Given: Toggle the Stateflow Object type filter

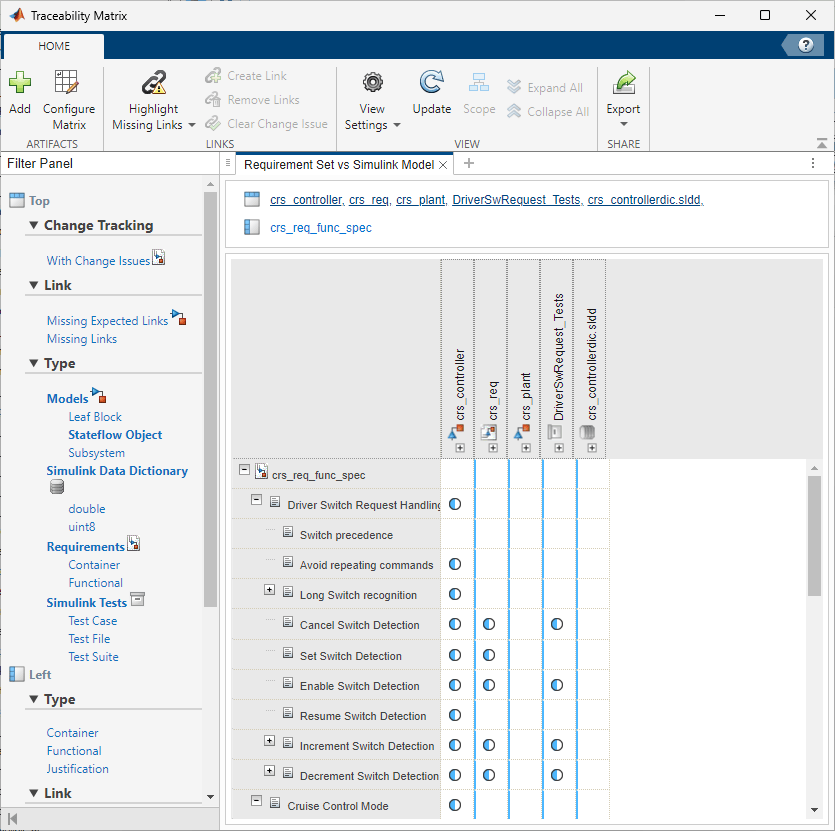Looking at the screenshot, I should pos(115,435).
